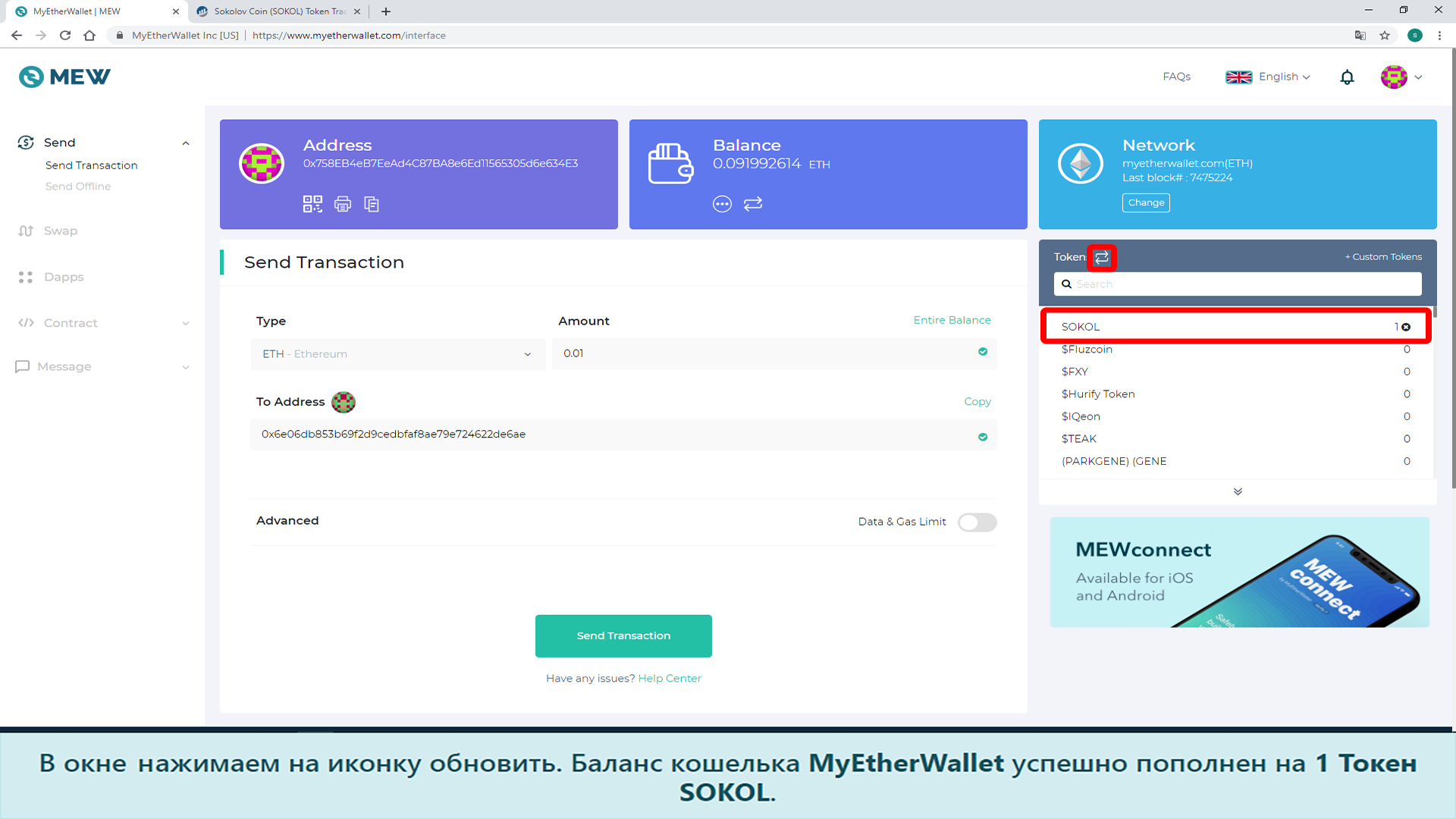Expand the account avatar chevron
The image size is (1456, 819).
1418,77
